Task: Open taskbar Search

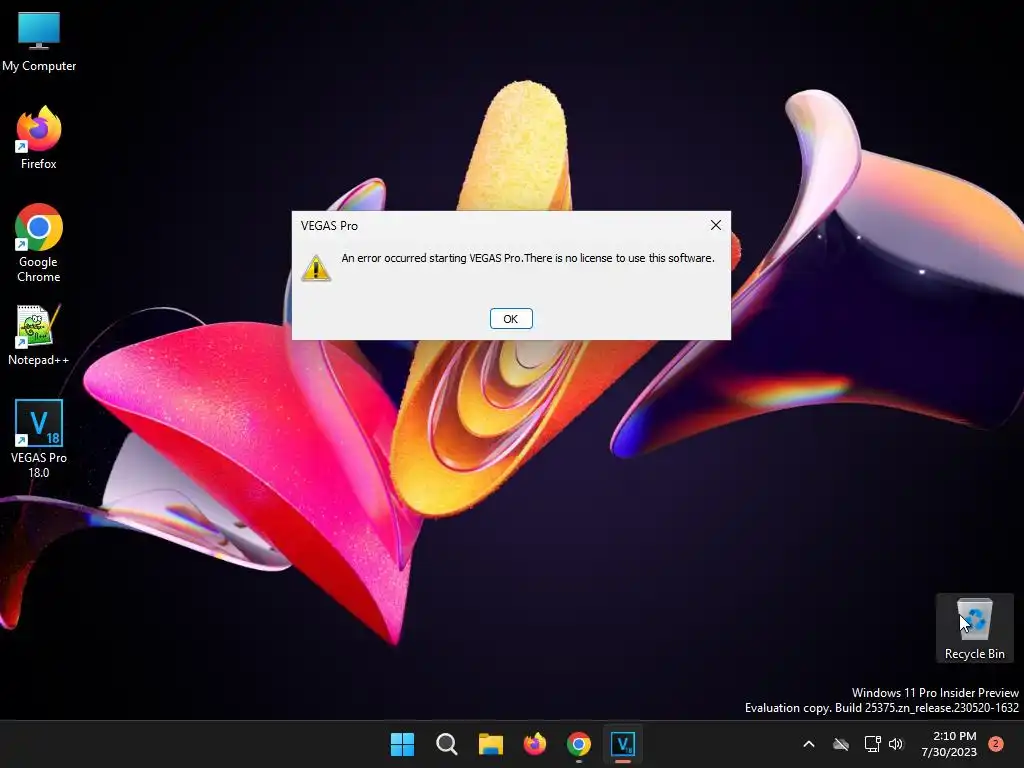Action: (447, 744)
